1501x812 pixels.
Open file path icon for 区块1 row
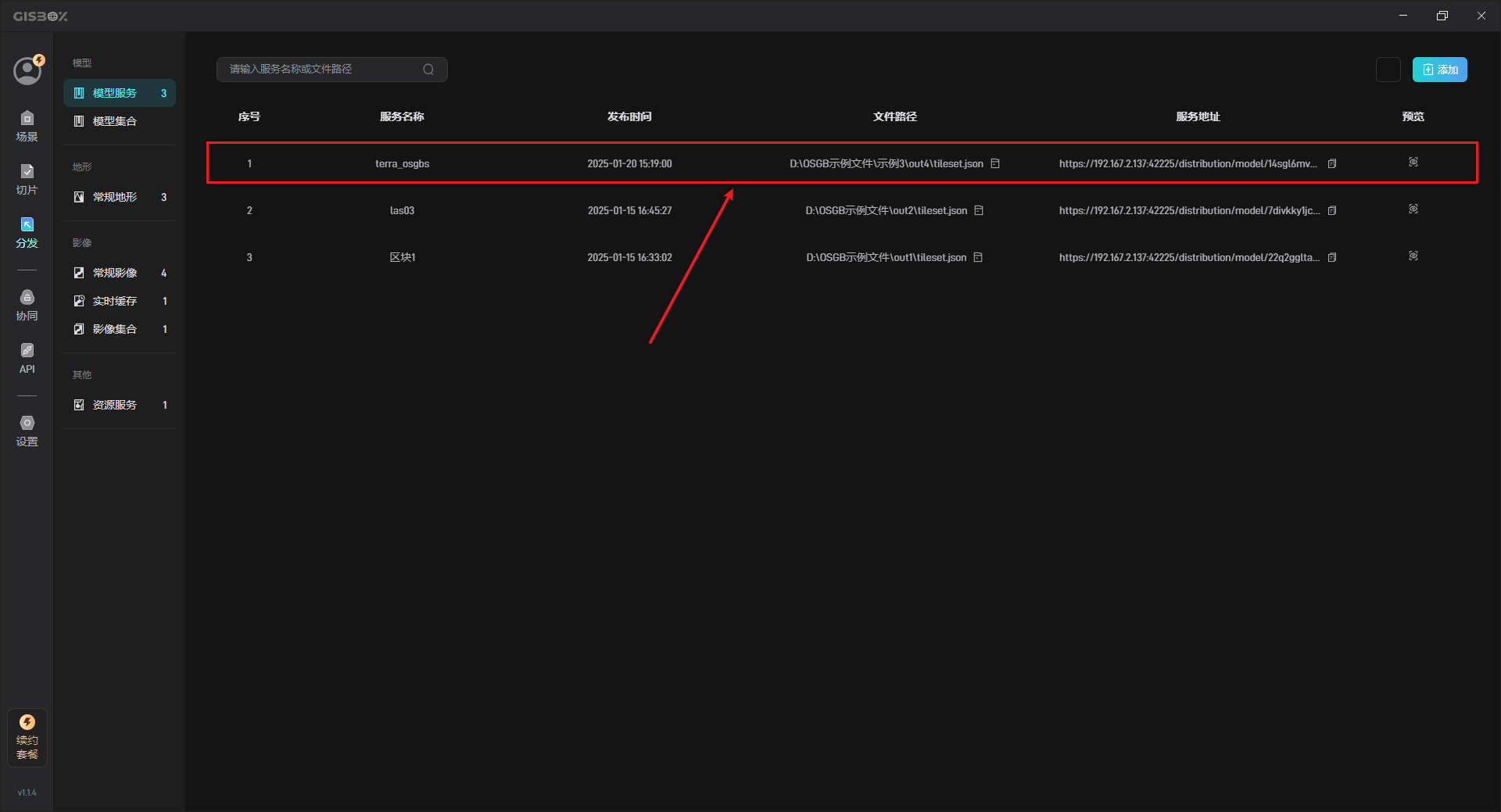click(978, 257)
